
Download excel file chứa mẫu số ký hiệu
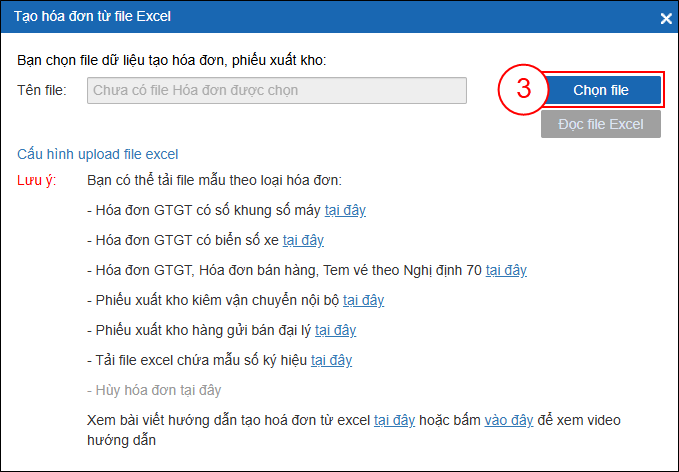click(331, 360)
